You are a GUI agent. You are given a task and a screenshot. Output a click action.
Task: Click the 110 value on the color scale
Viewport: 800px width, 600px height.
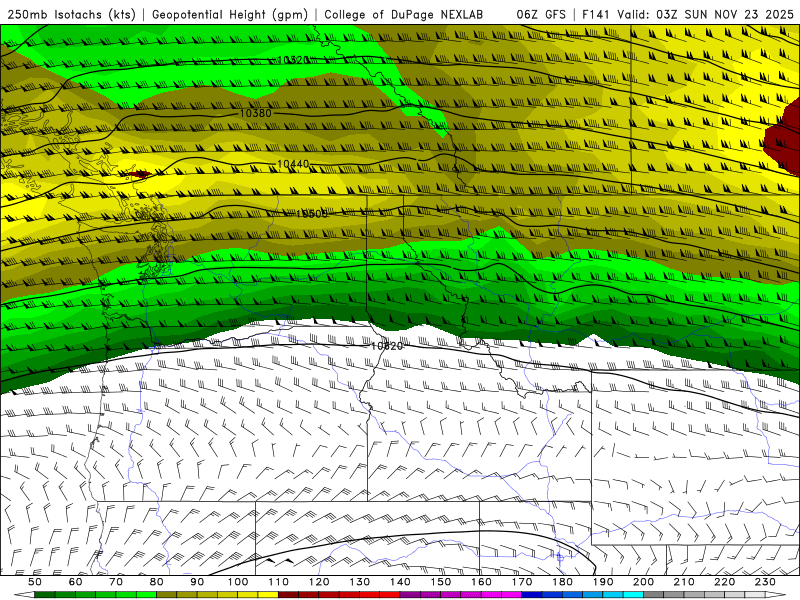pos(279,582)
